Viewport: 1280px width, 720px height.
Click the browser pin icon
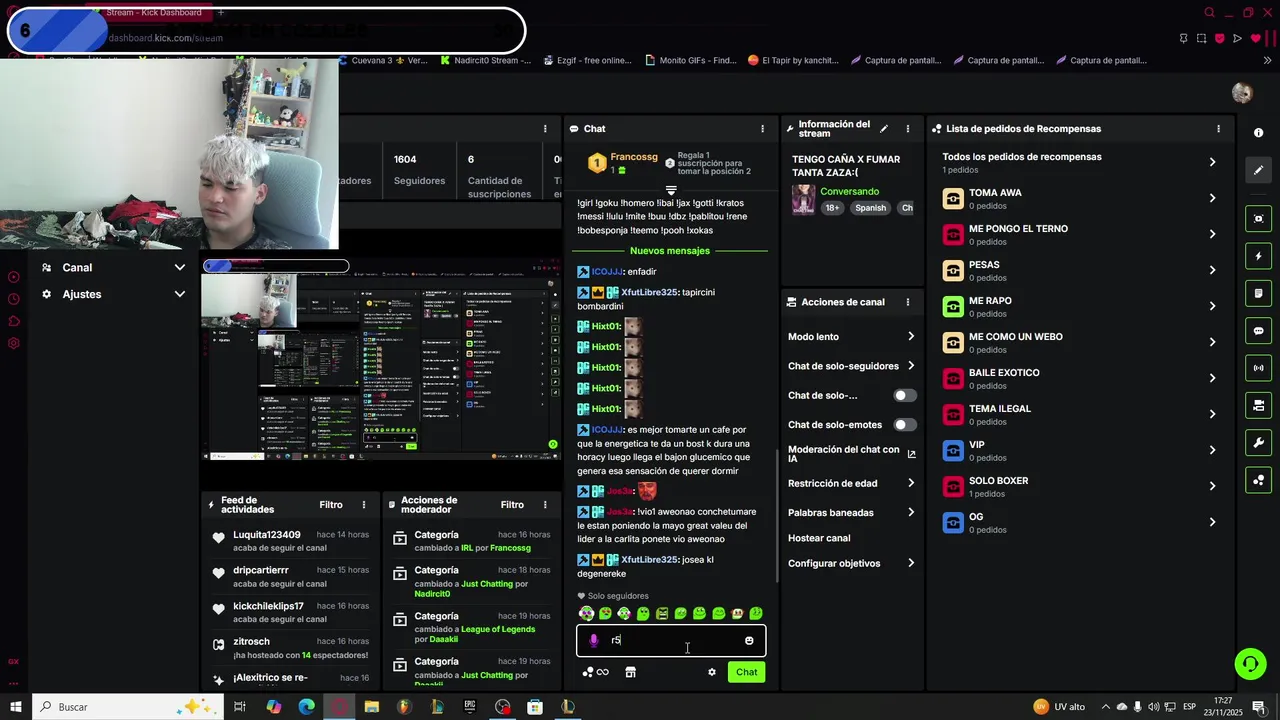[x=1183, y=38]
